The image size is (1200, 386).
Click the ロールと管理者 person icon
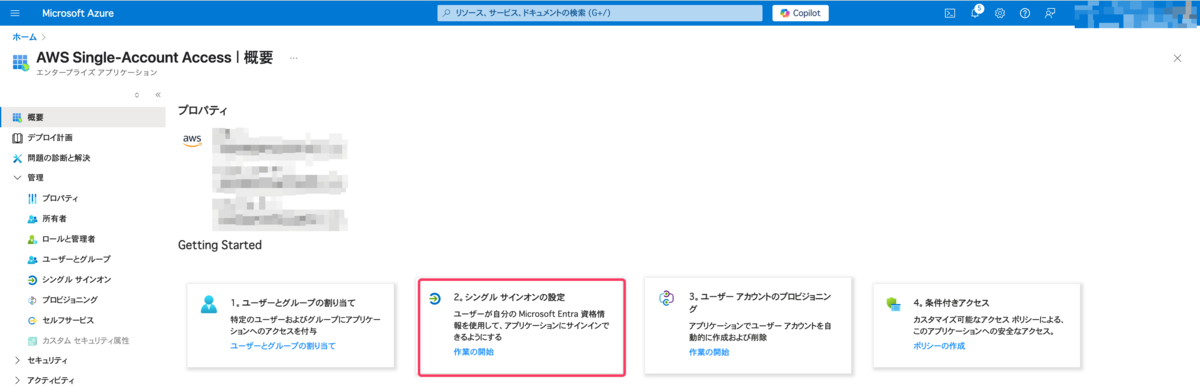pos(33,239)
